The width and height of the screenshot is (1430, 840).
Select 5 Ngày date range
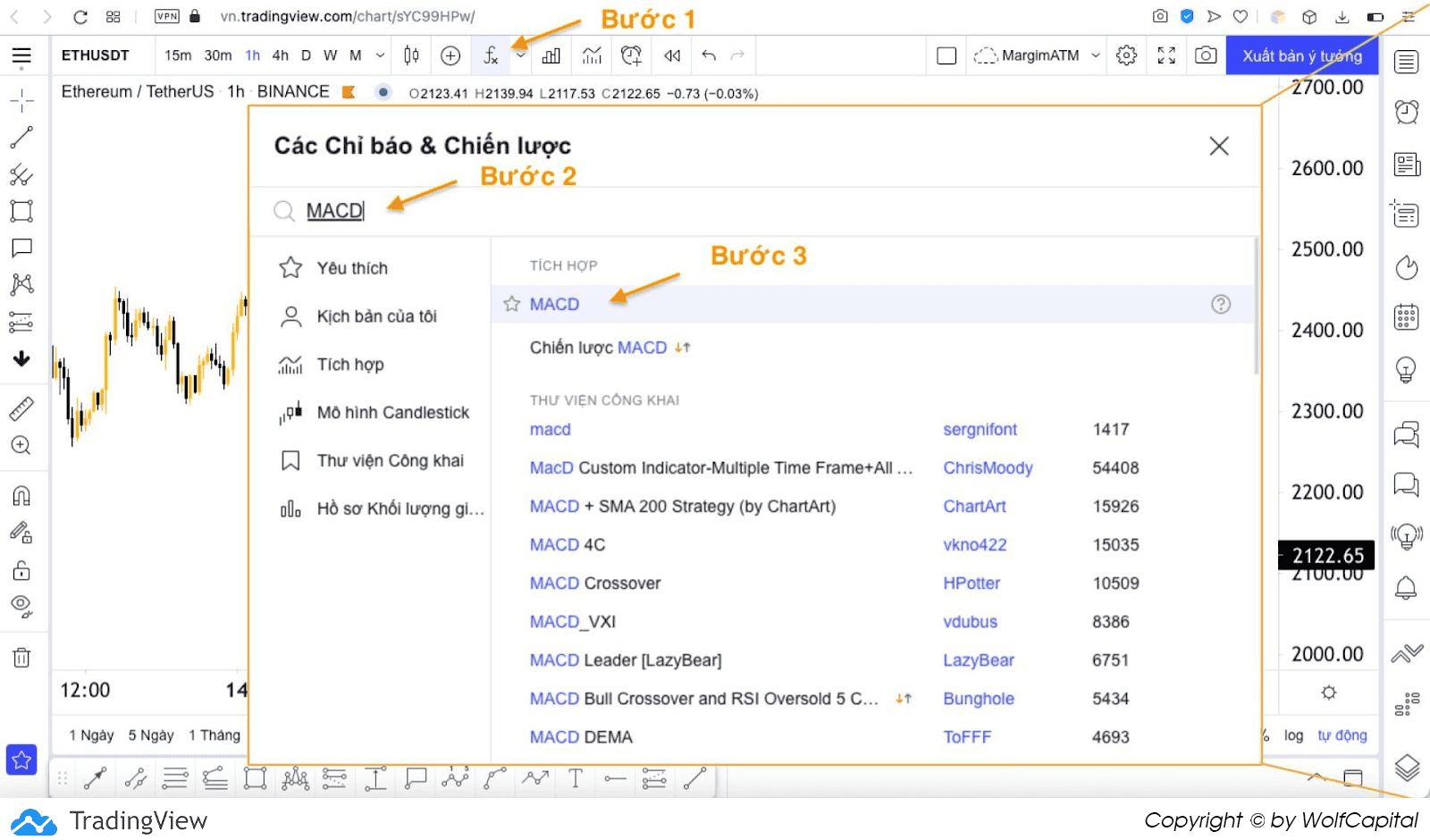tap(151, 735)
